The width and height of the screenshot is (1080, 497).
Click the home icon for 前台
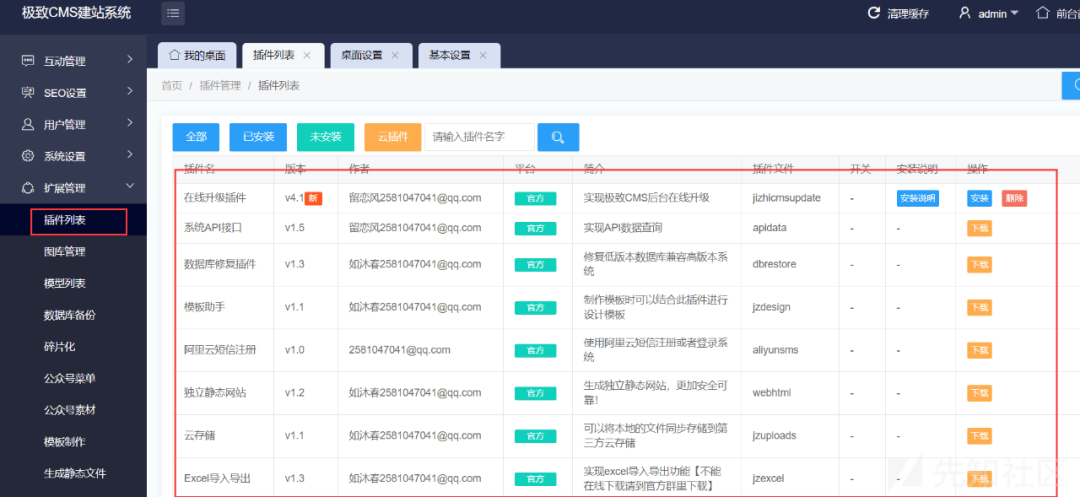point(1043,13)
